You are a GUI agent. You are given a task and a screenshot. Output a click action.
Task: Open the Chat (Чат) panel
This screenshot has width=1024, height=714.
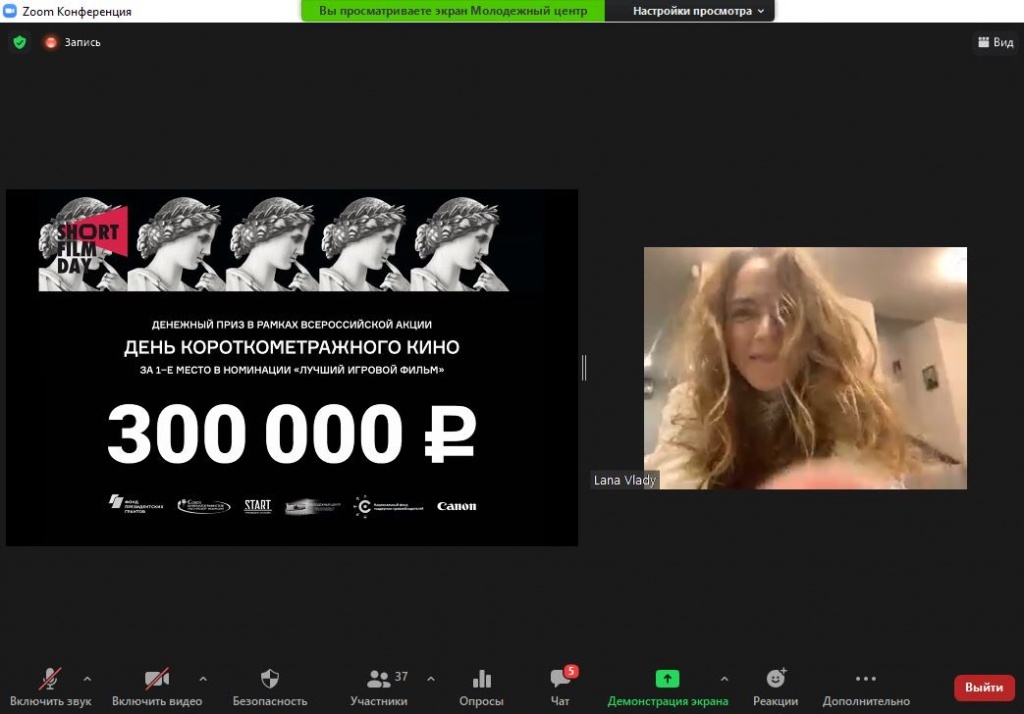560,680
